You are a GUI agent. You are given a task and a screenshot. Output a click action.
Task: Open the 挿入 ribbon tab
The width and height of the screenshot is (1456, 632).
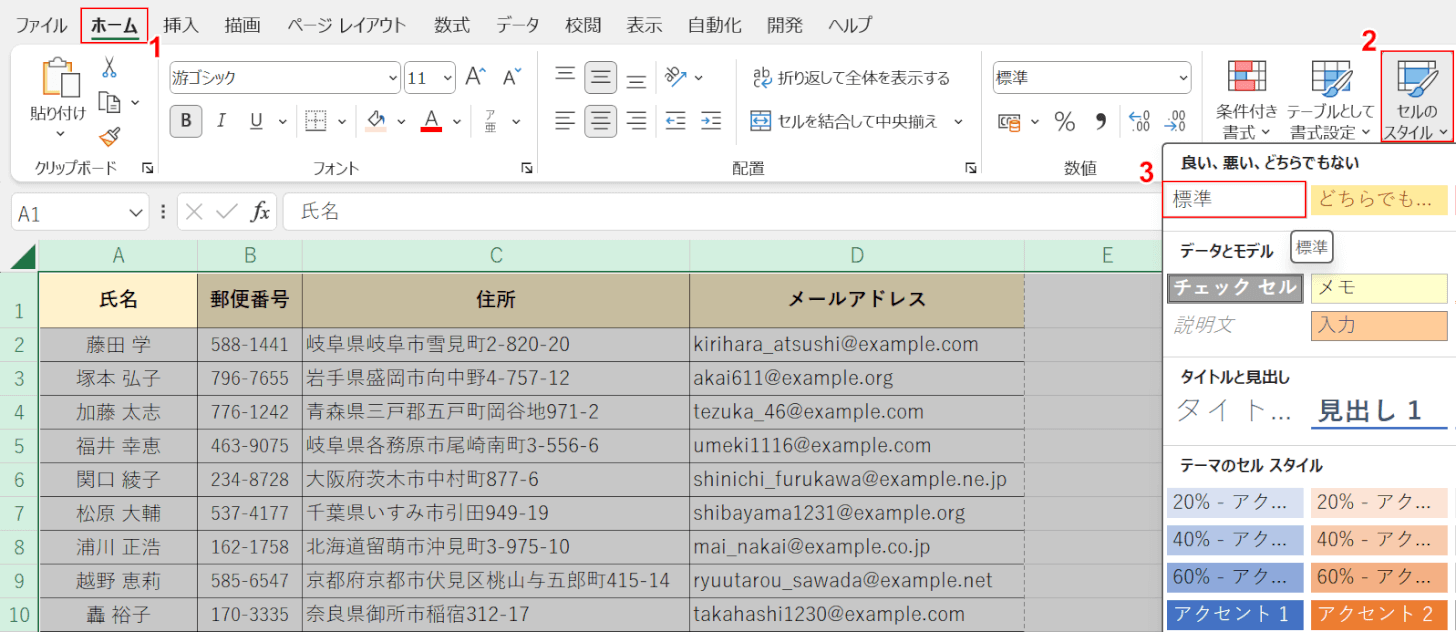pyautogui.click(x=181, y=25)
